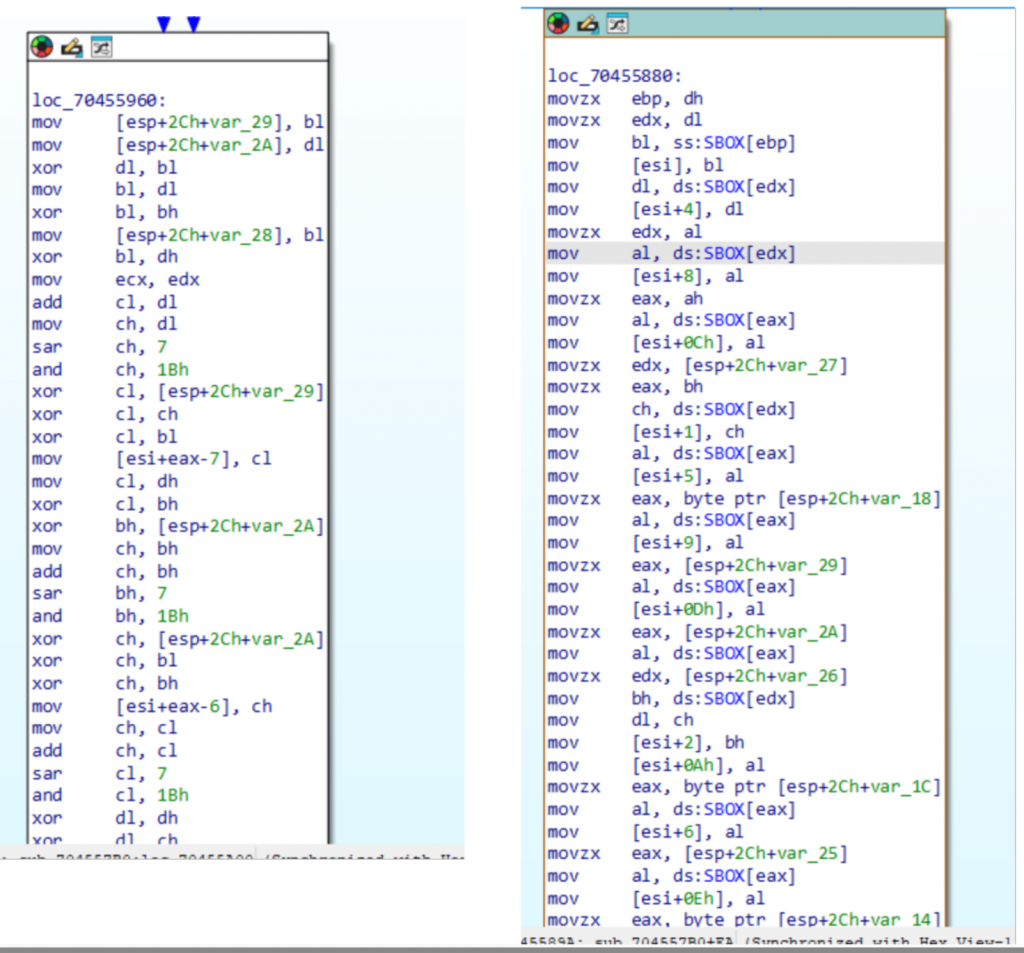Click edit comment icon on loc_70455880 node
This screenshot has width=1024, height=953.
(588, 24)
